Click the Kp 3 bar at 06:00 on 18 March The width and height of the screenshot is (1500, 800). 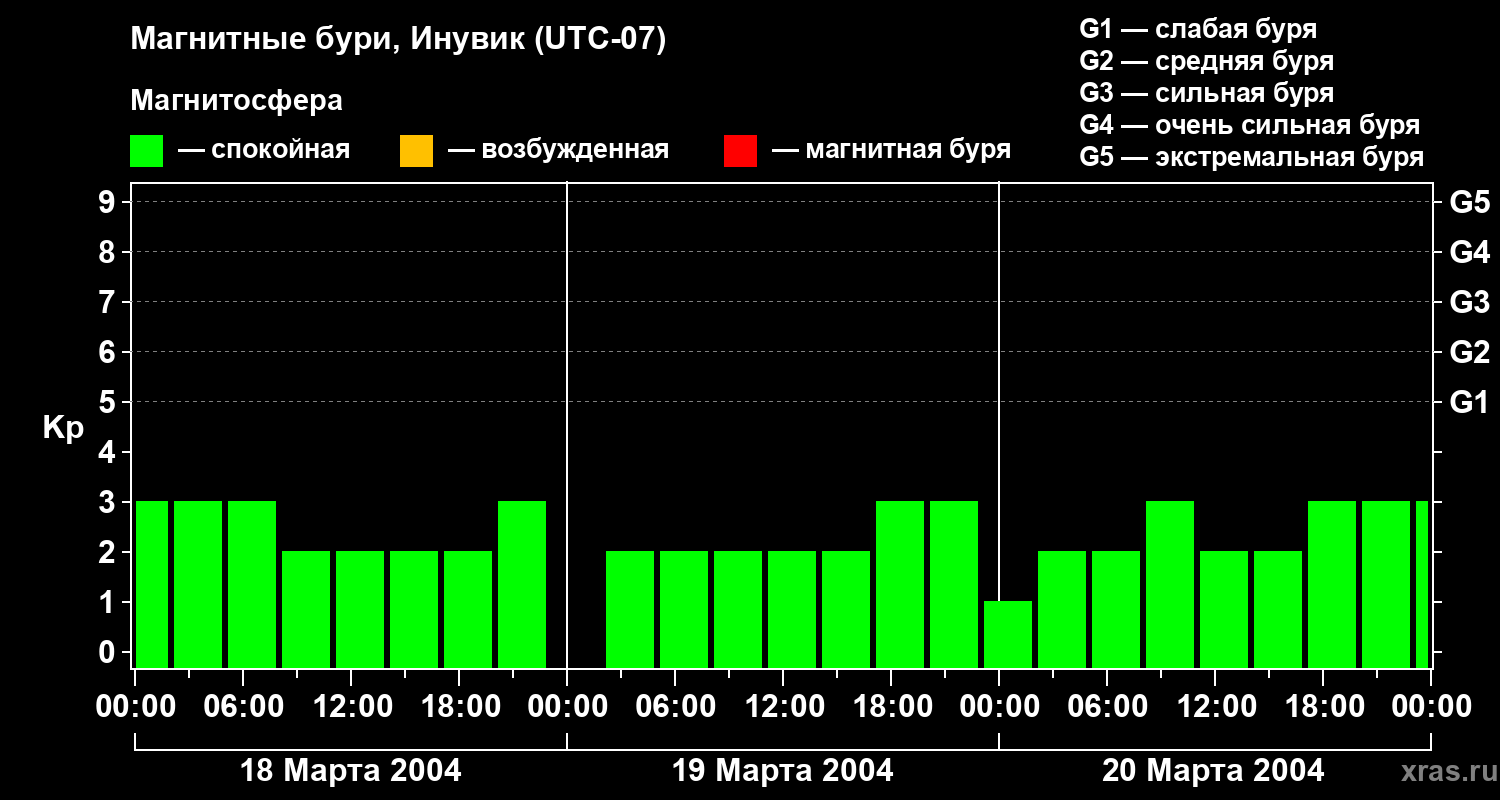point(252,584)
